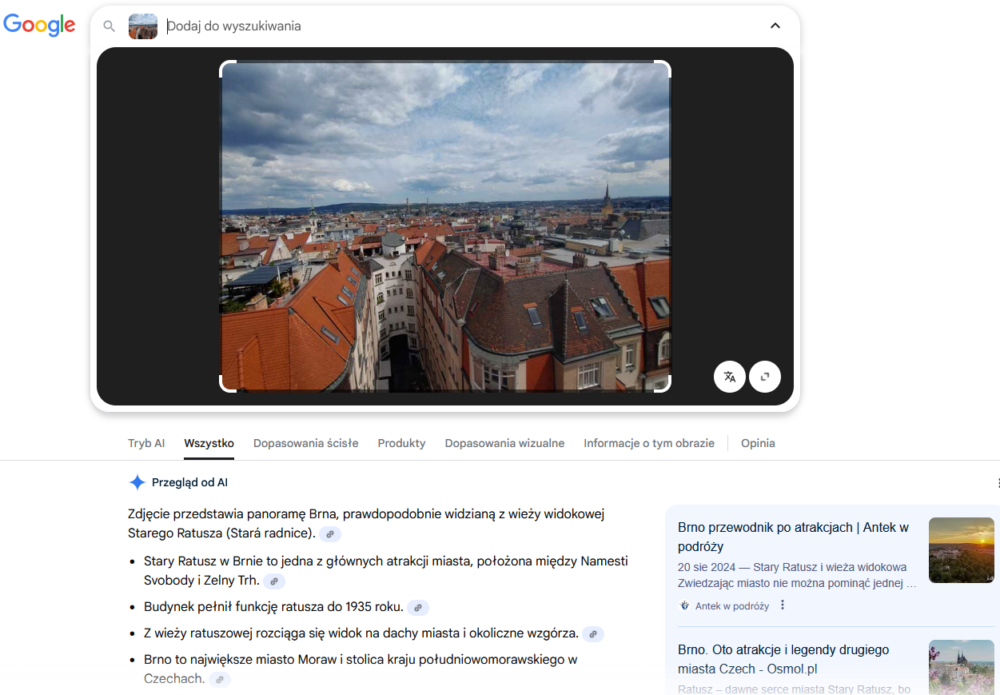Click the Google logo
The image size is (1000, 695).
click(40, 26)
